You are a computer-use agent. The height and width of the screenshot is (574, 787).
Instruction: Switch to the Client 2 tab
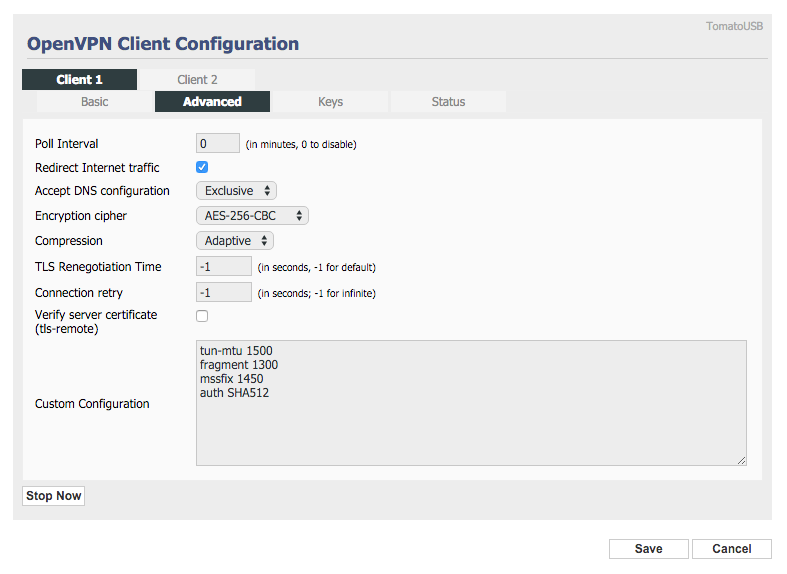[x=197, y=79]
